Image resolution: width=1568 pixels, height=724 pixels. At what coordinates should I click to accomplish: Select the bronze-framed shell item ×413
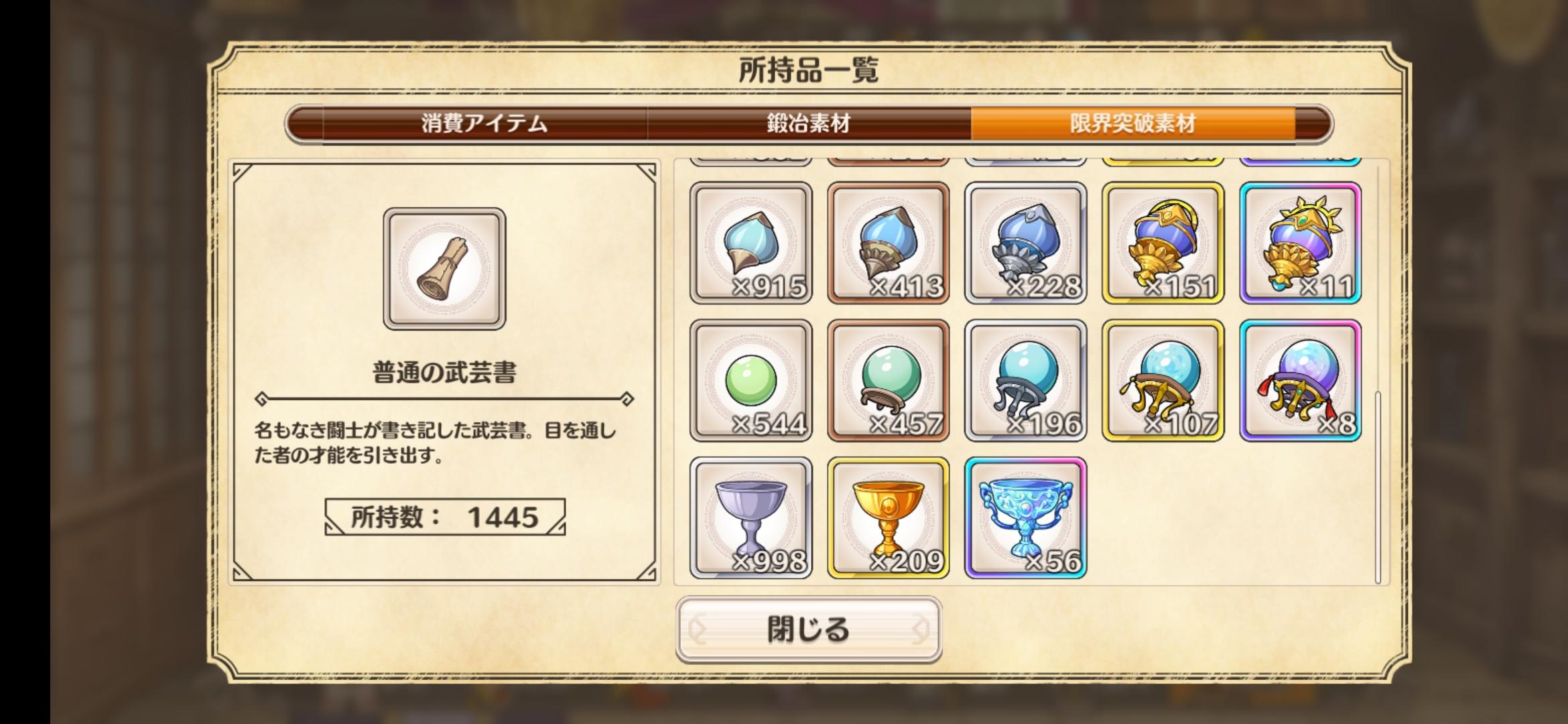pyautogui.click(x=888, y=243)
